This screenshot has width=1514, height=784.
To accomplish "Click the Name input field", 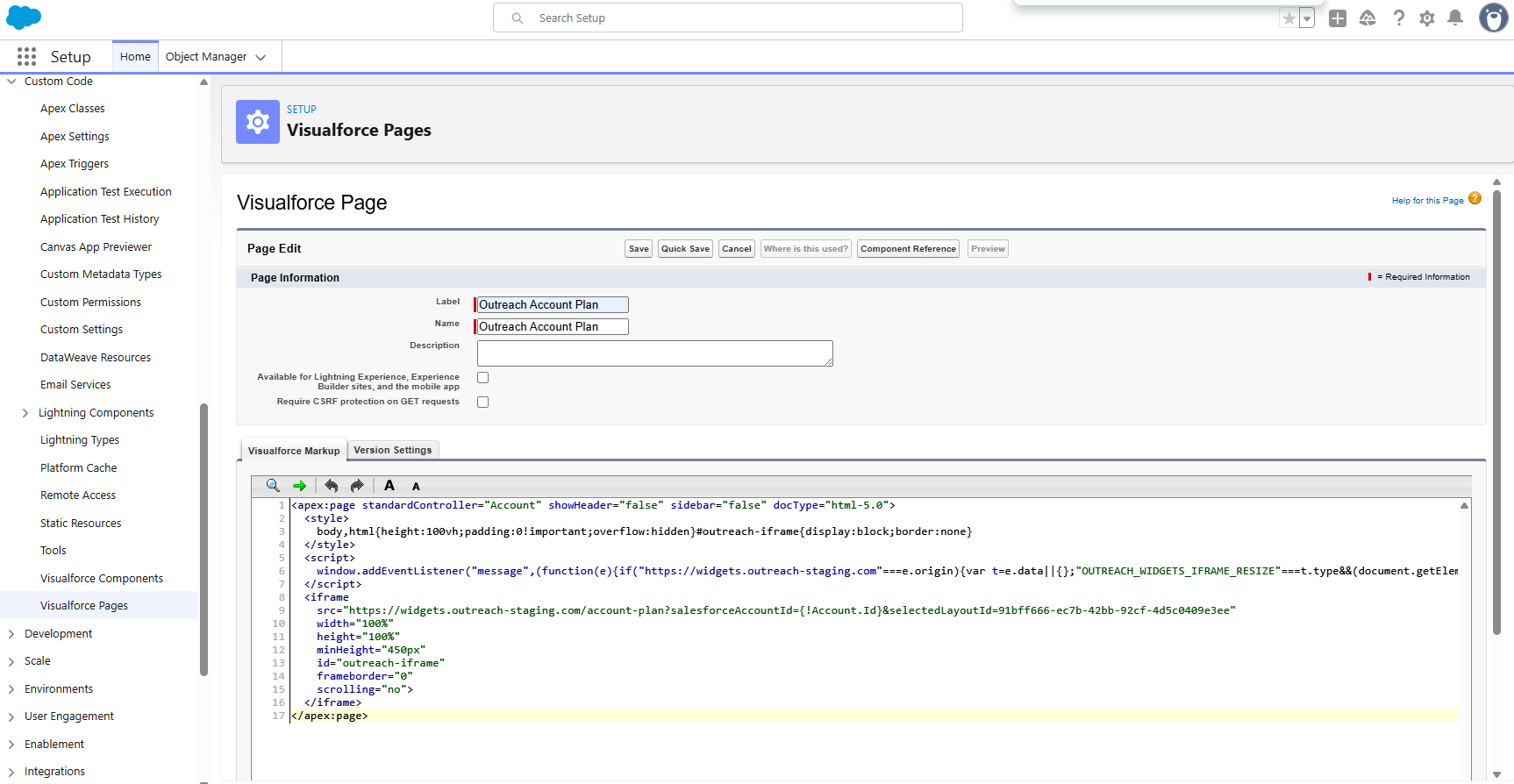I will click(553, 327).
